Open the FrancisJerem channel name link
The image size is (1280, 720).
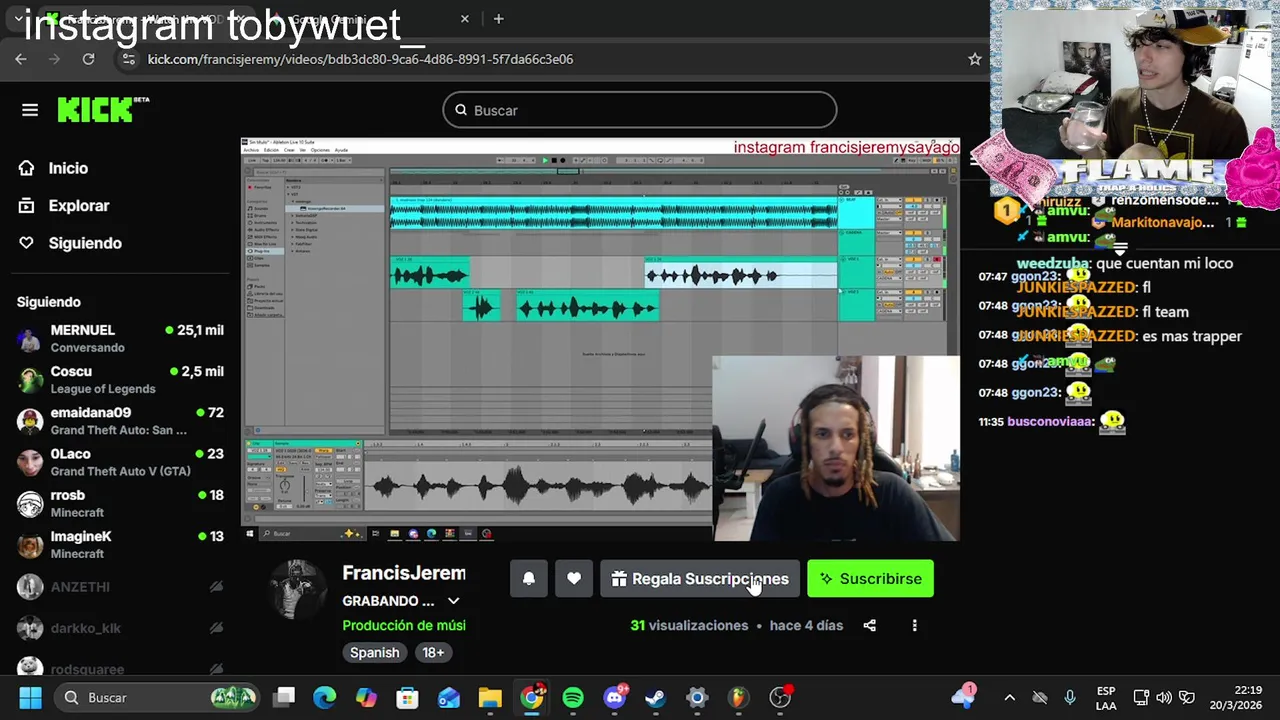[403, 573]
